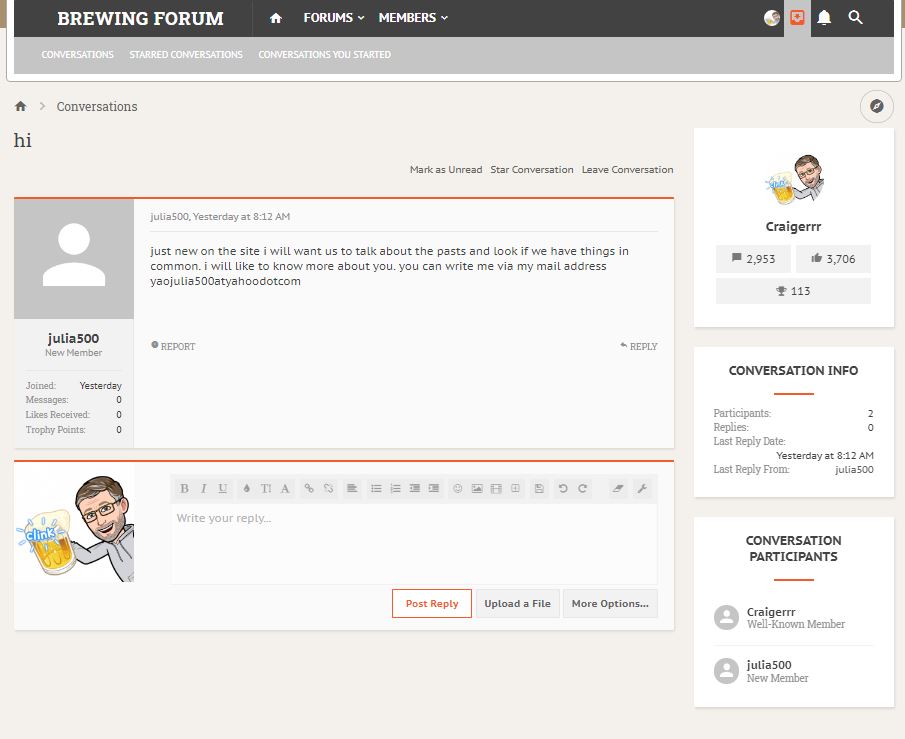This screenshot has width=905, height=739.
Task: Switch to the Starred Conversations tab
Action: tap(186, 55)
